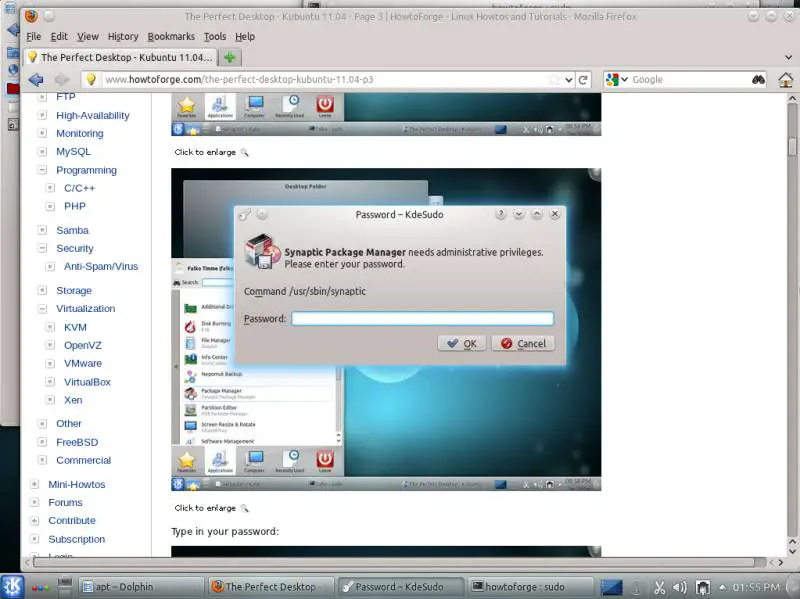The image size is (800, 599).
Task: Show hidden system tray icons arrow
Action: (x=722, y=587)
